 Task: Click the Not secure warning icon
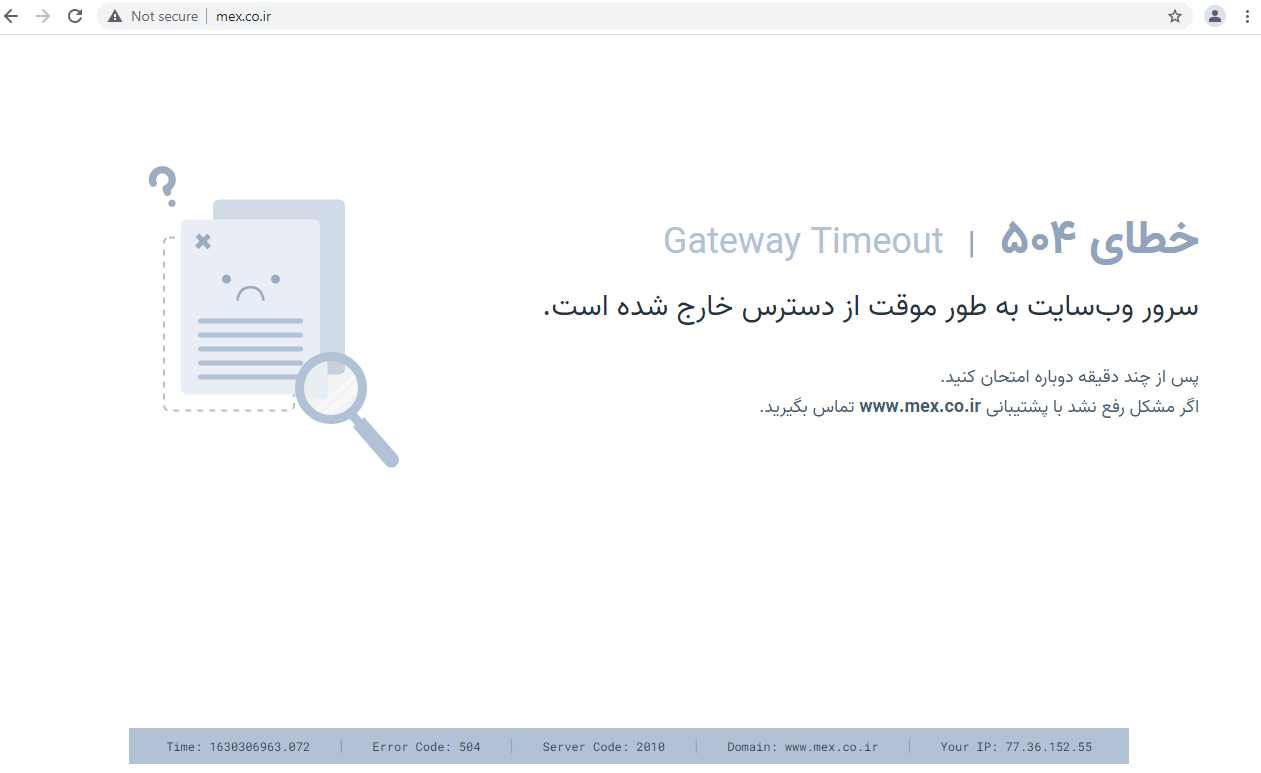pyautogui.click(x=113, y=16)
